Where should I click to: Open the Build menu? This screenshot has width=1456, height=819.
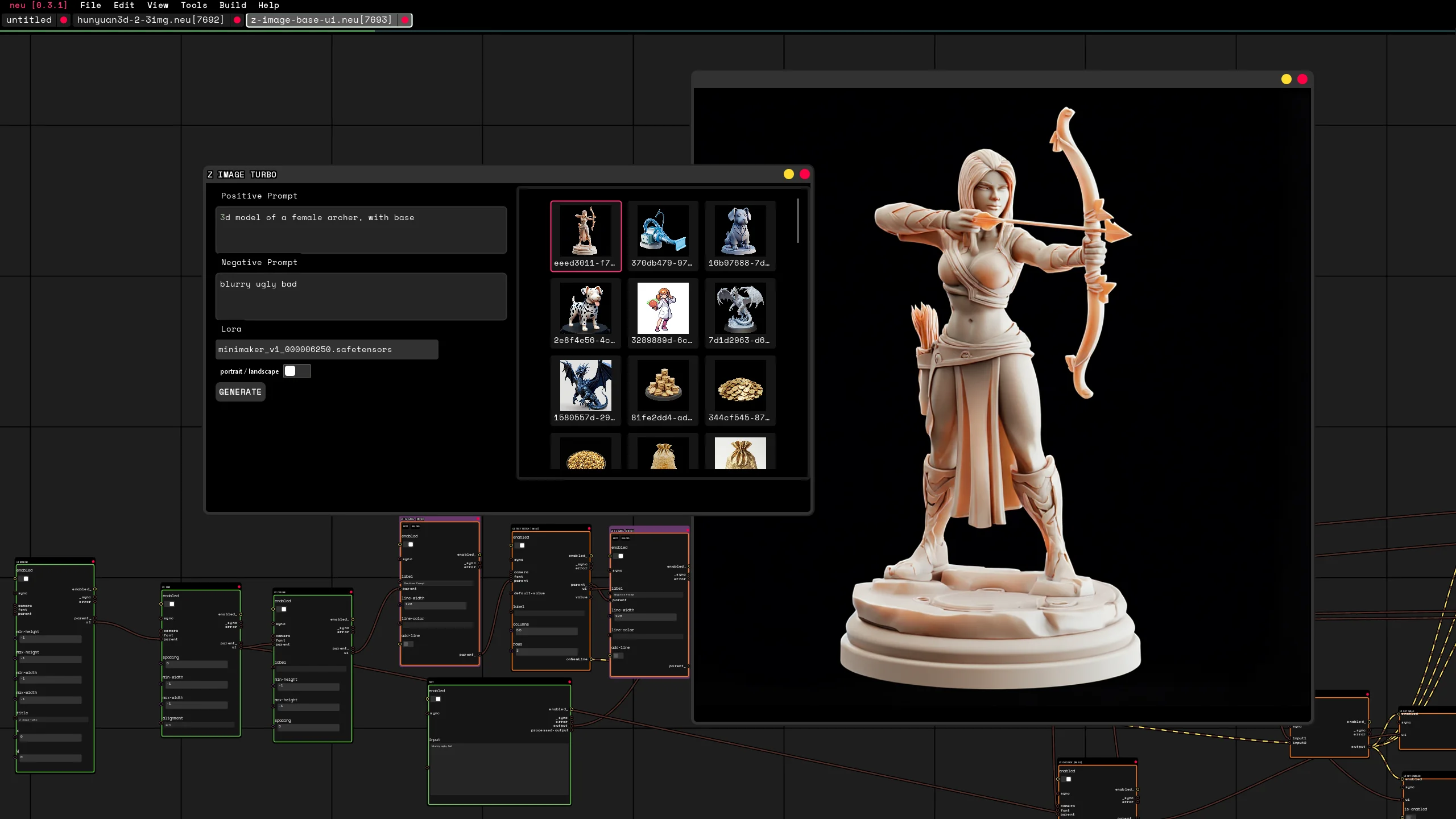click(x=233, y=5)
